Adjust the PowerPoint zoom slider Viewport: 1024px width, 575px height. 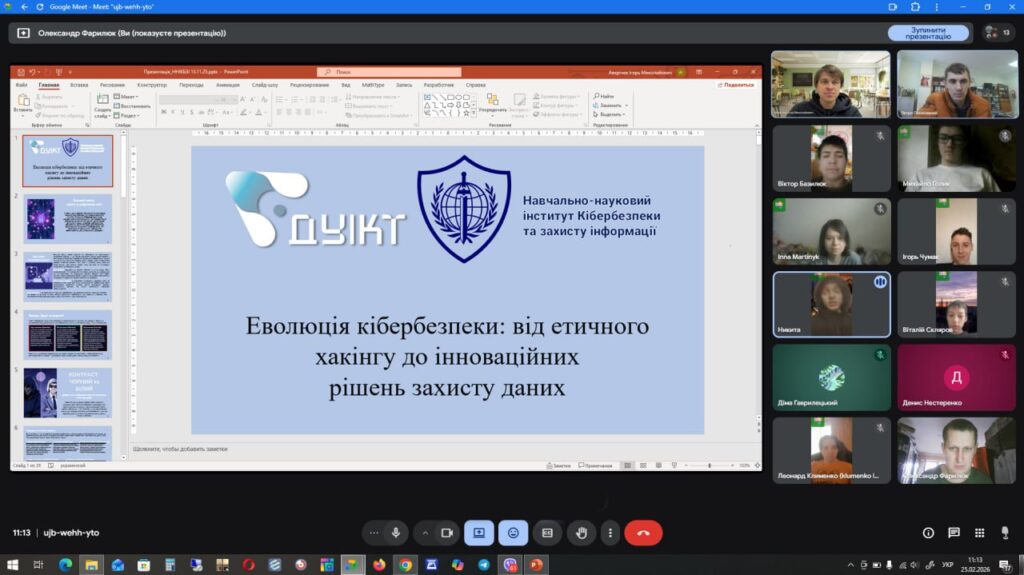(x=710, y=465)
